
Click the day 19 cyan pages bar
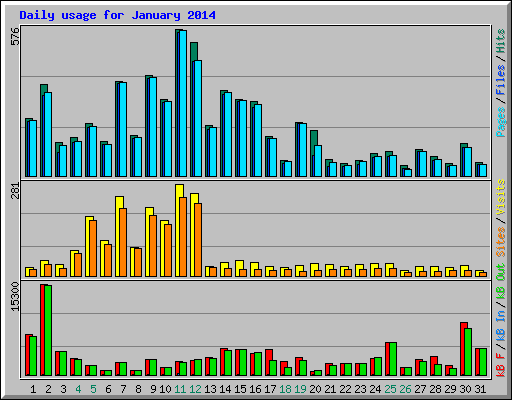pos(303,150)
